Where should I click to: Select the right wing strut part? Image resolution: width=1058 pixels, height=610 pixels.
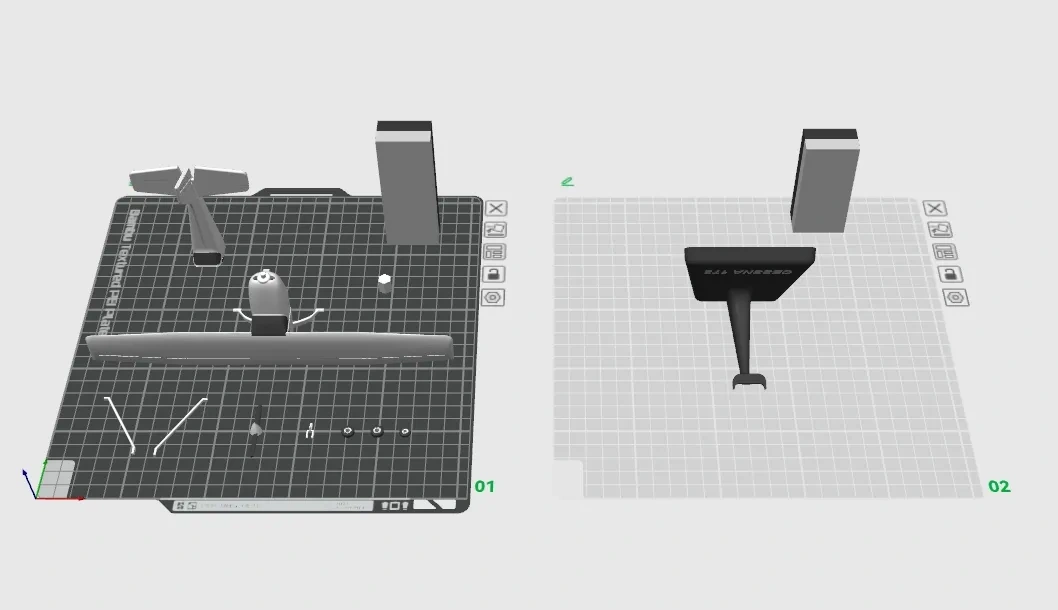tap(179, 426)
